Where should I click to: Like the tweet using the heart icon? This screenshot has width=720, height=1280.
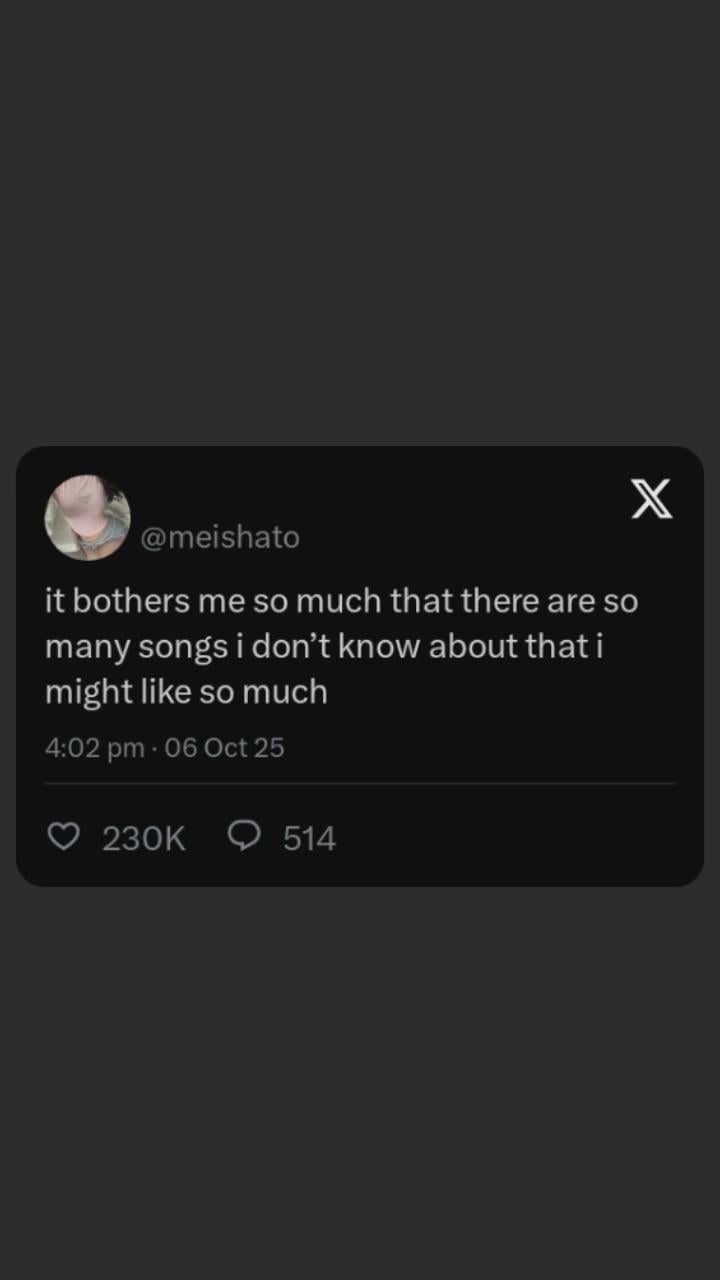pos(64,836)
